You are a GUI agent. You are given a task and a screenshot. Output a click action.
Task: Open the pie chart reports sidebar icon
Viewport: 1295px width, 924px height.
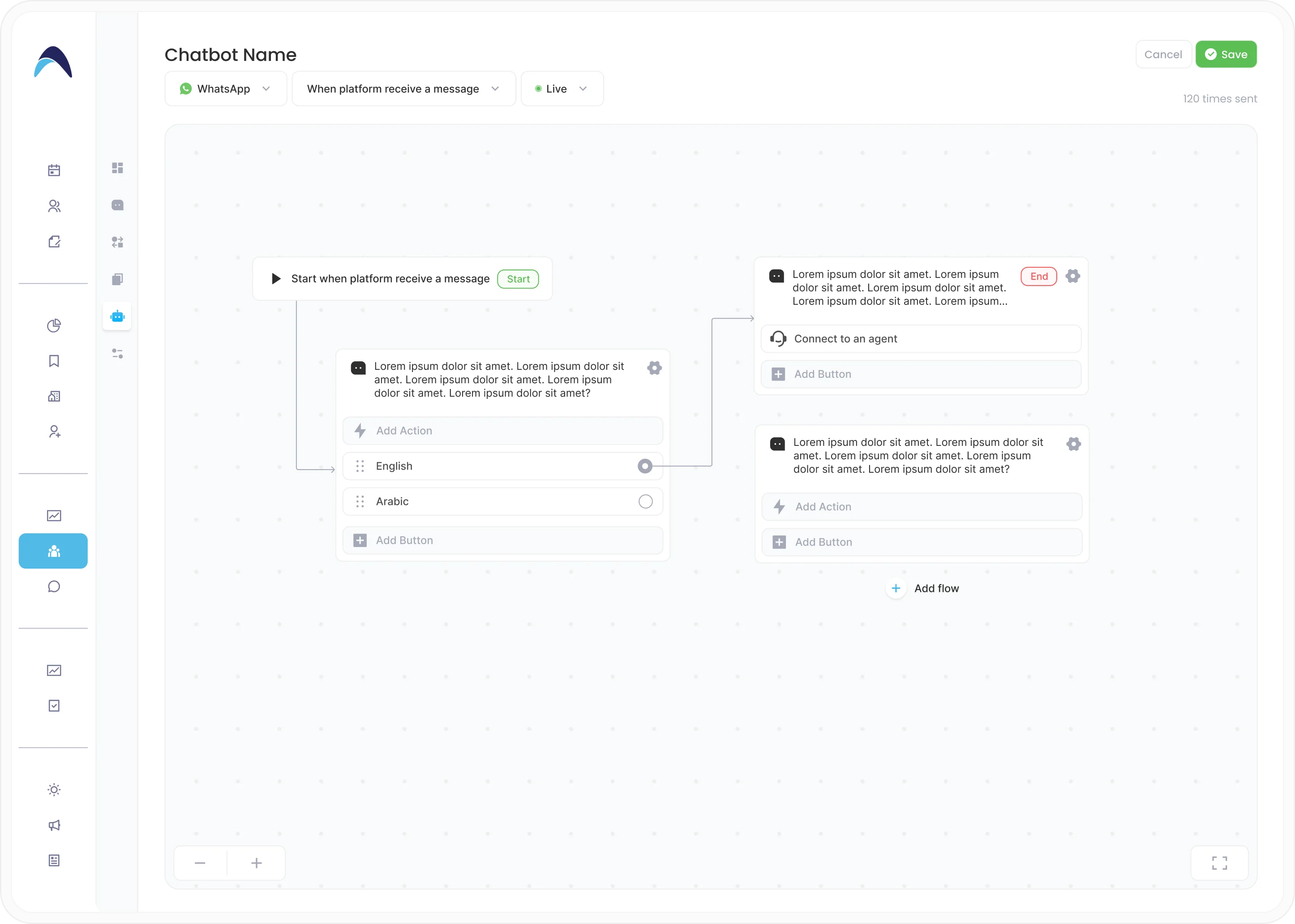(54, 325)
